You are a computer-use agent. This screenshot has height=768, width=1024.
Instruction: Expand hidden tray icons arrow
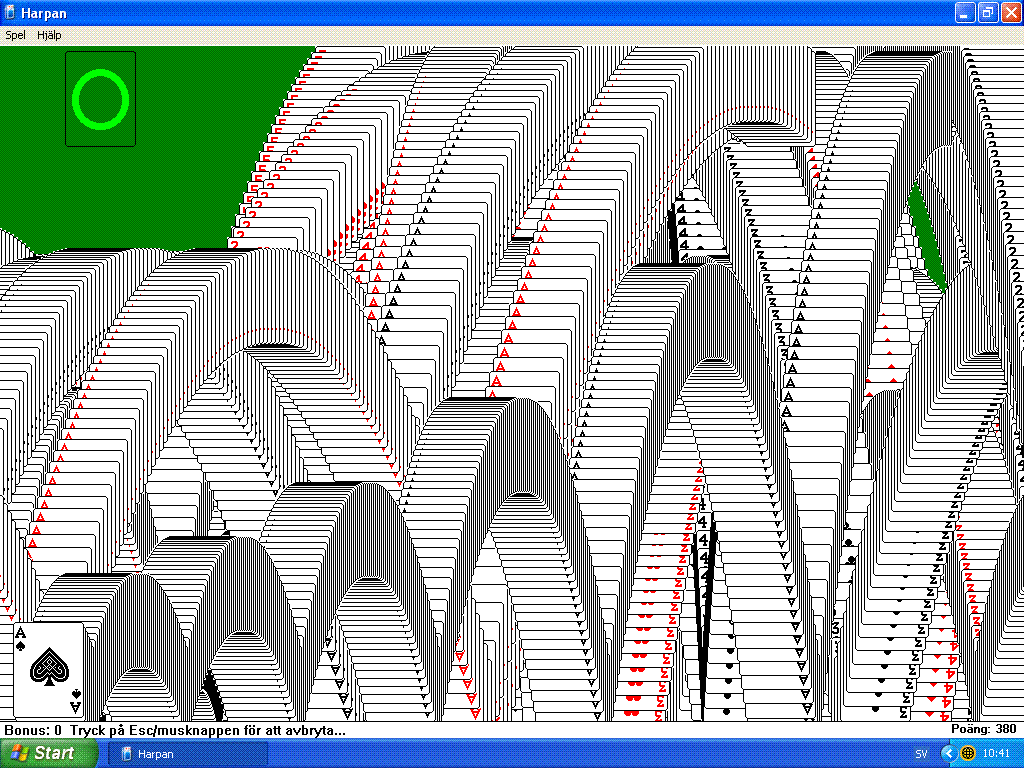(948, 754)
